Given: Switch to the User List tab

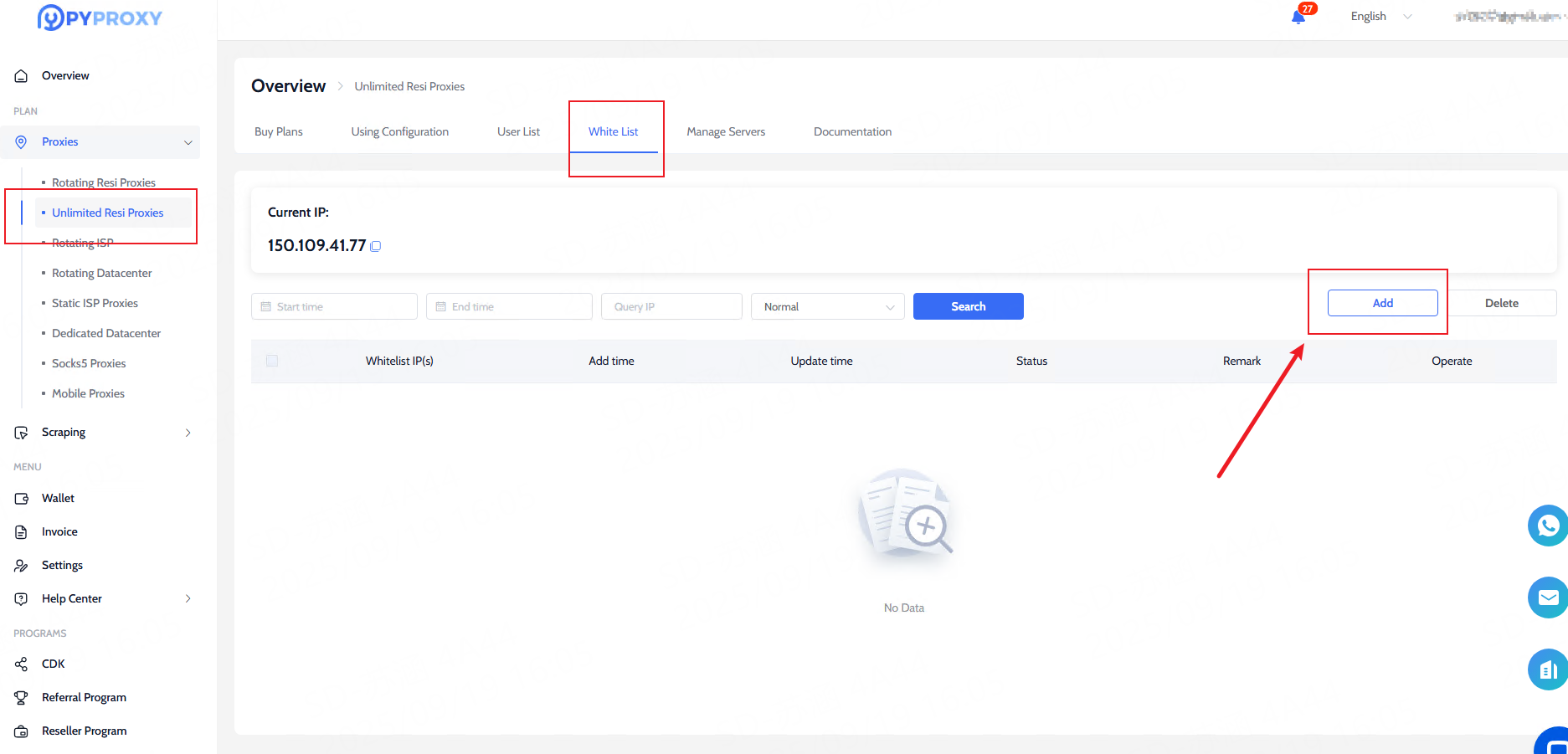Looking at the screenshot, I should (x=518, y=131).
